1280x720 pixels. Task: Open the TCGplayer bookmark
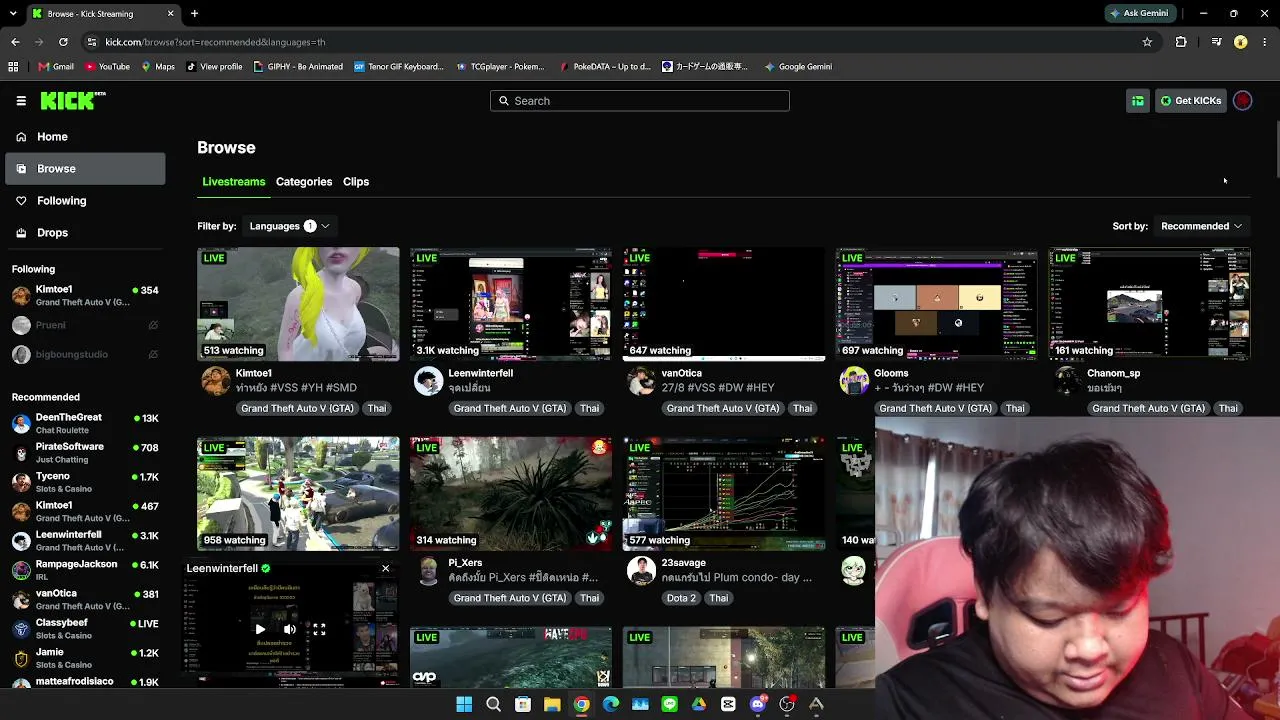500,67
